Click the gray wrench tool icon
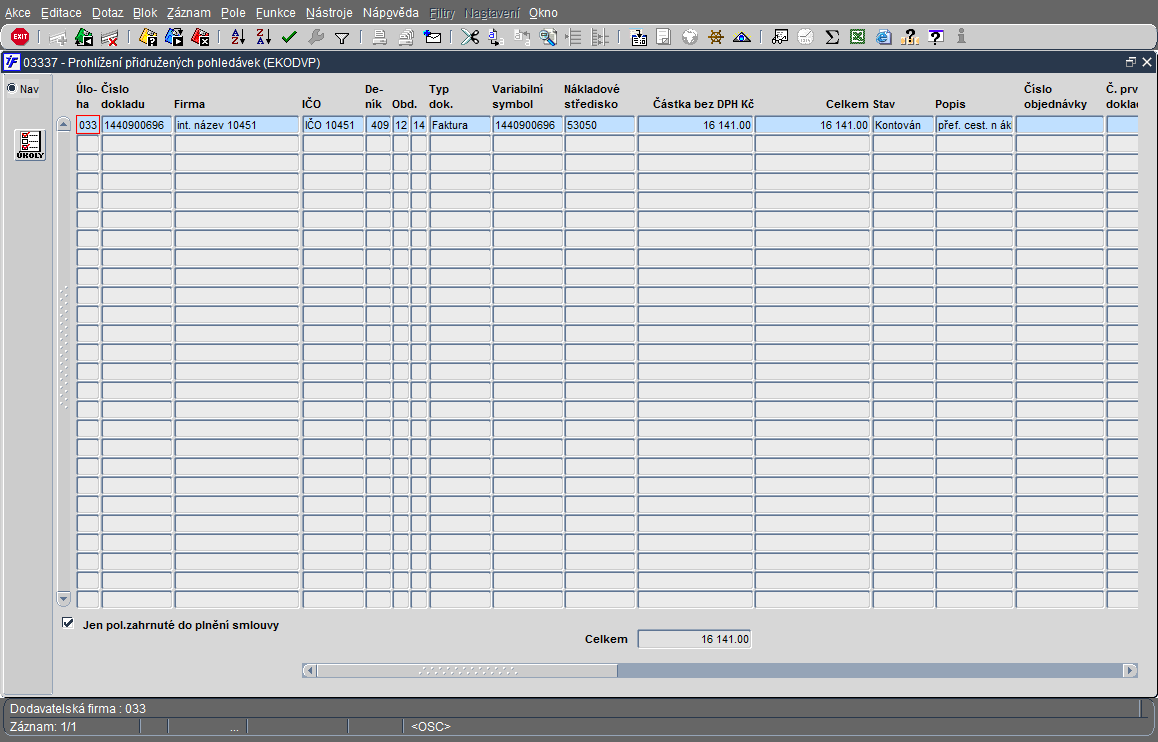1158x742 pixels. [315, 37]
